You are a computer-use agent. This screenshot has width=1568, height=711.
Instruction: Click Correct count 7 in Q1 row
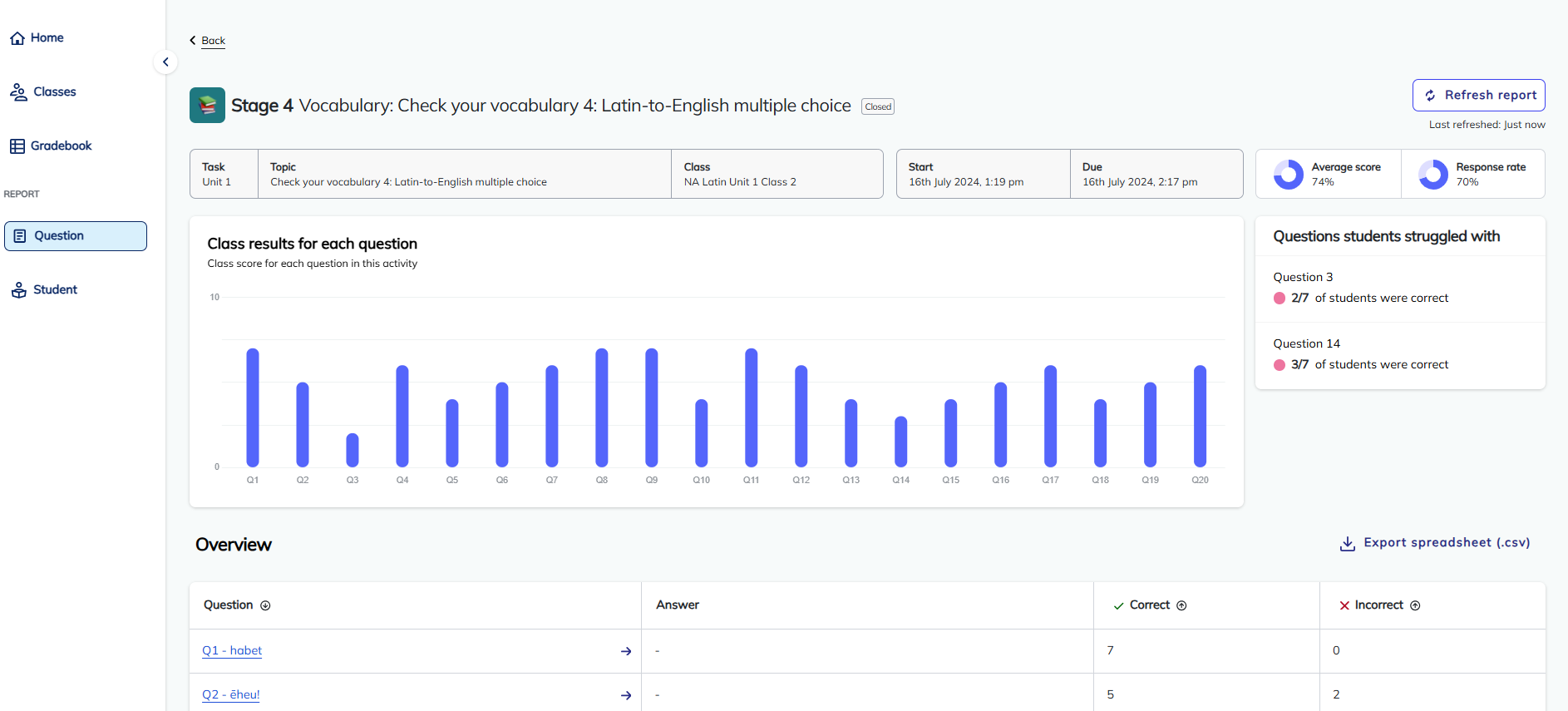click(x=1110, y=651)
